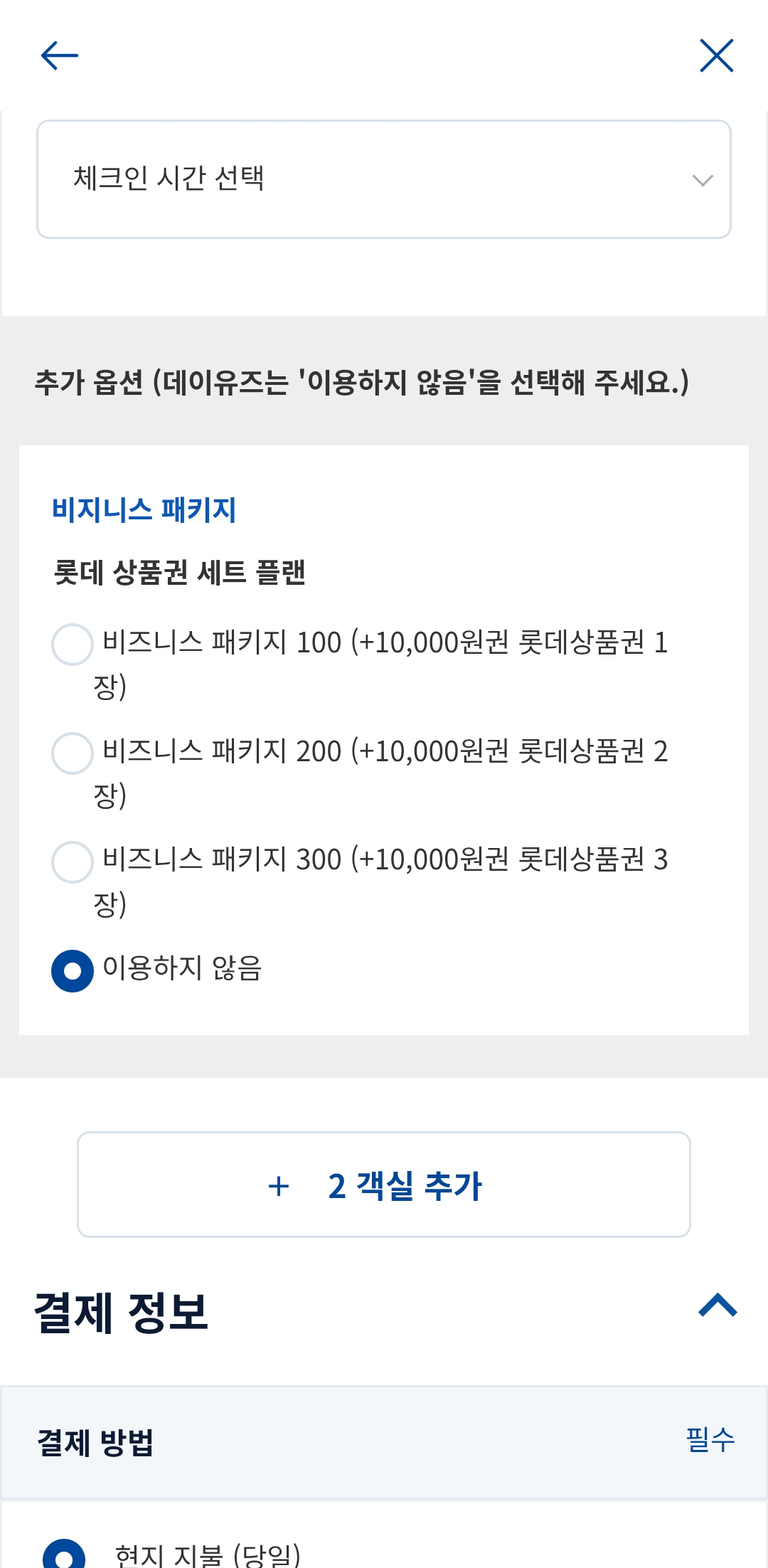Choose the 이용하지 않음 radio option
Viewport: 768px width, 1568px height.
coord(73,971)
